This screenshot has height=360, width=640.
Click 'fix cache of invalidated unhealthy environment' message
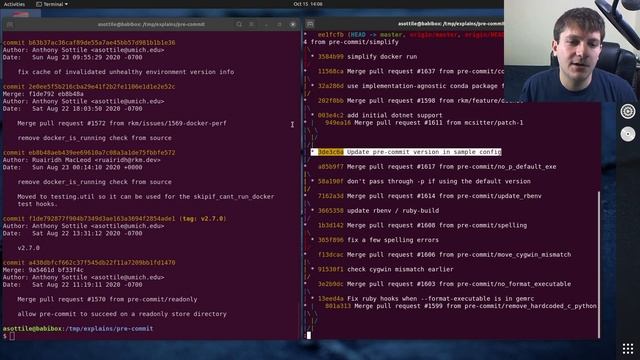coord(126,72)
